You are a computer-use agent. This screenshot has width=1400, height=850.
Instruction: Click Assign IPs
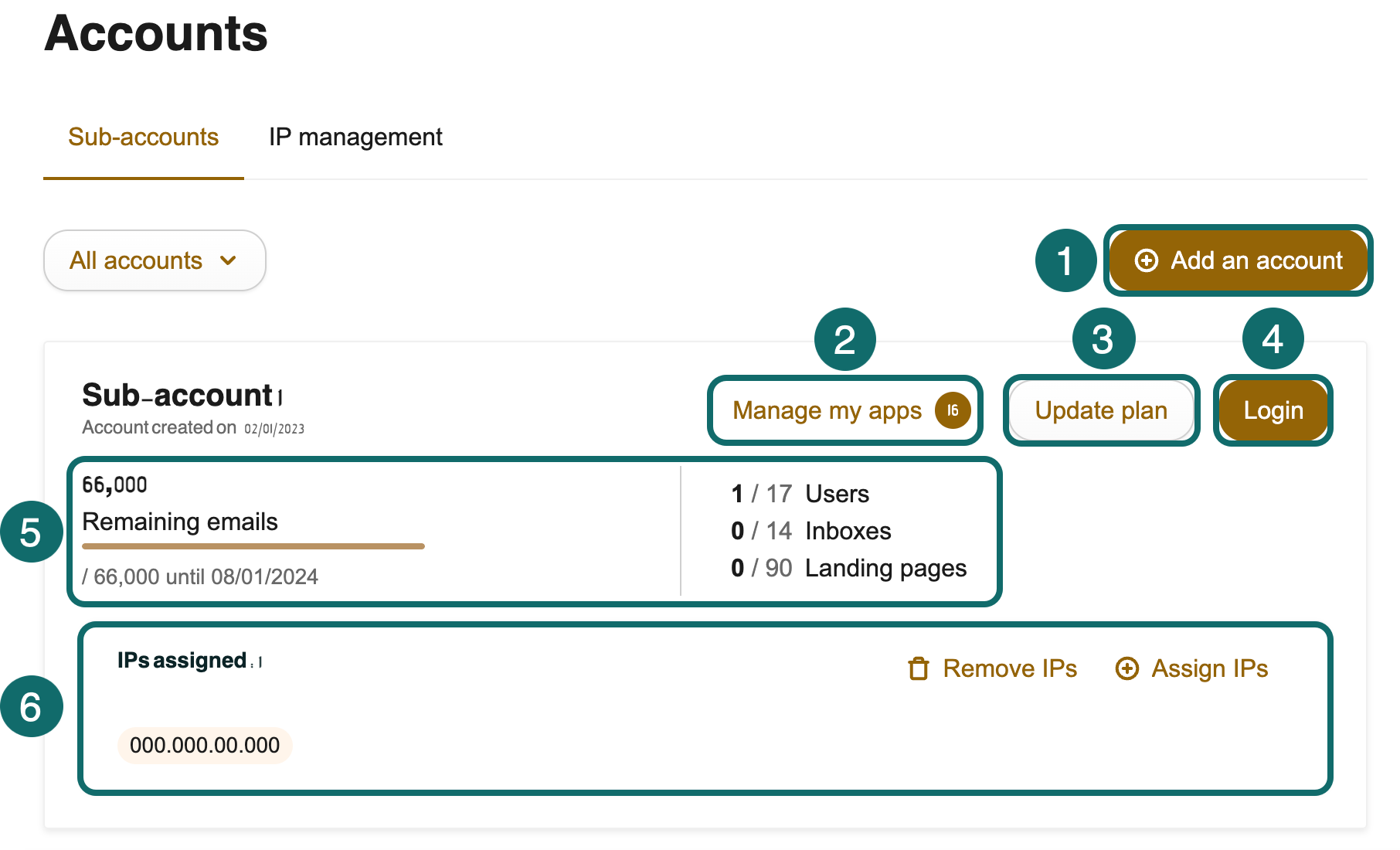(x=1209, y=668)
